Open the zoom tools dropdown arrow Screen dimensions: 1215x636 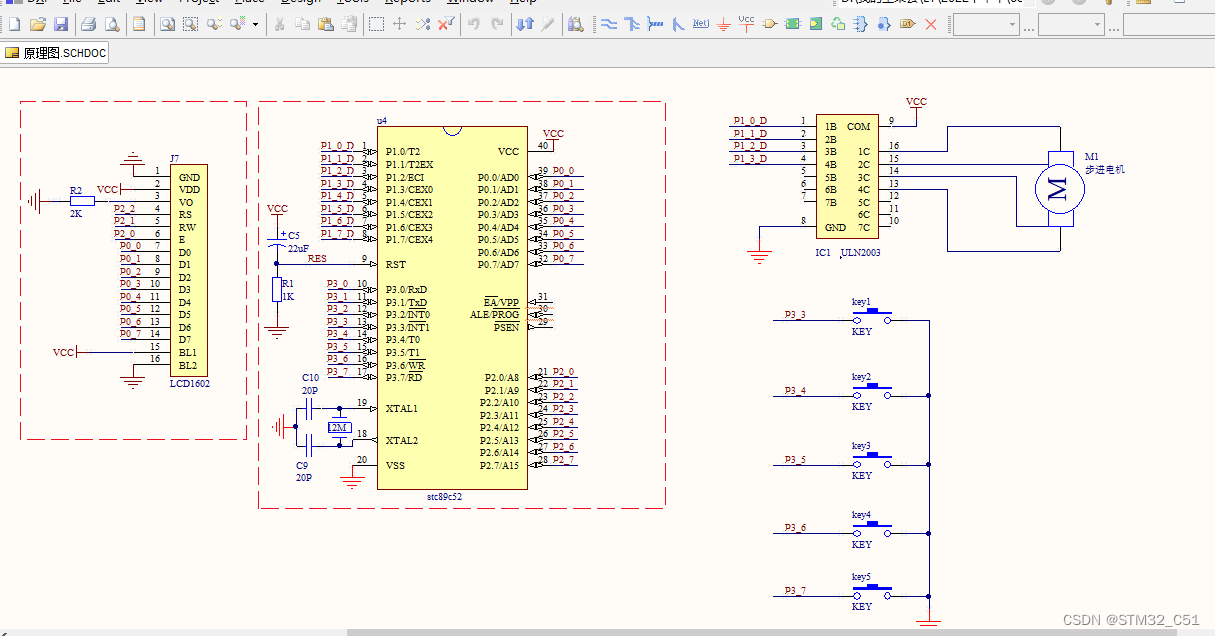[x=255, y=24]
